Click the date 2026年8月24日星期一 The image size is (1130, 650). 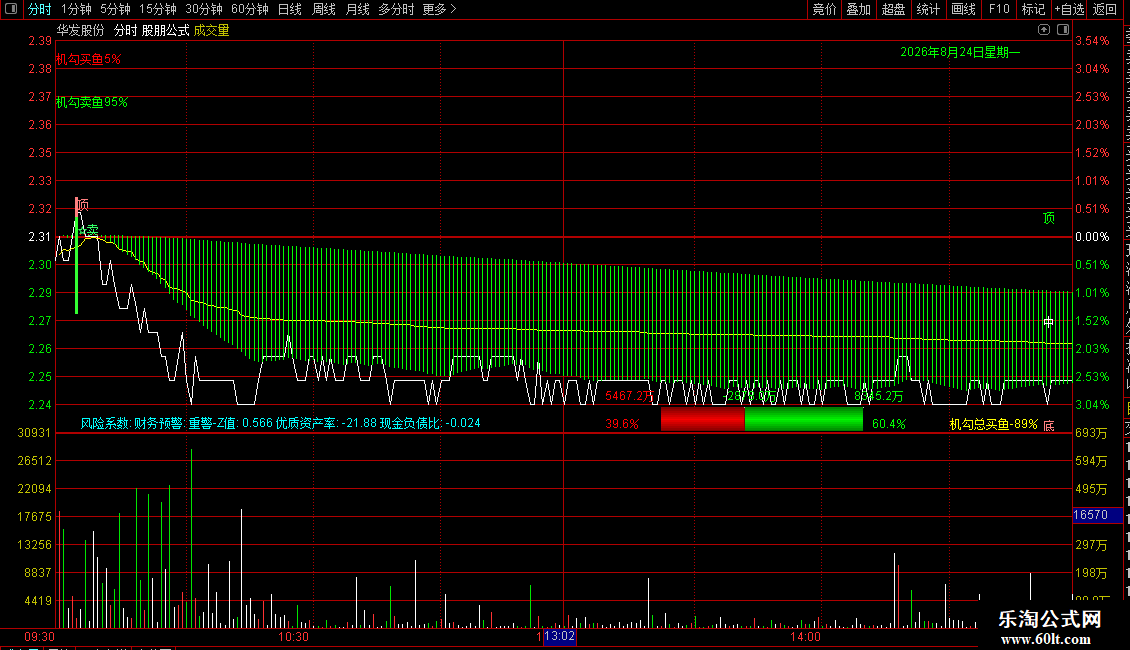click(960, 52)
